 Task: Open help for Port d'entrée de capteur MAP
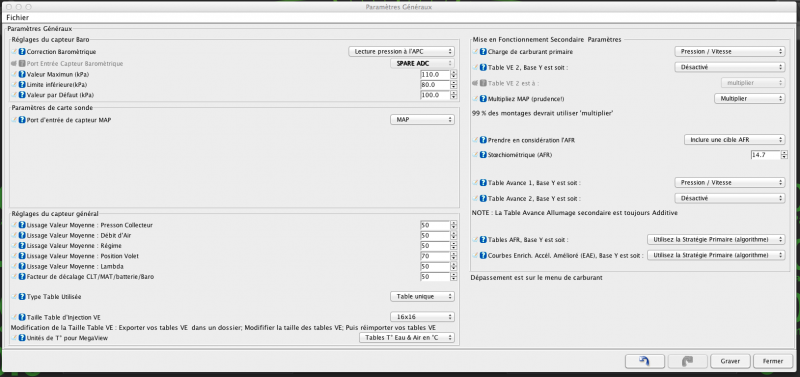coord(22,120)
